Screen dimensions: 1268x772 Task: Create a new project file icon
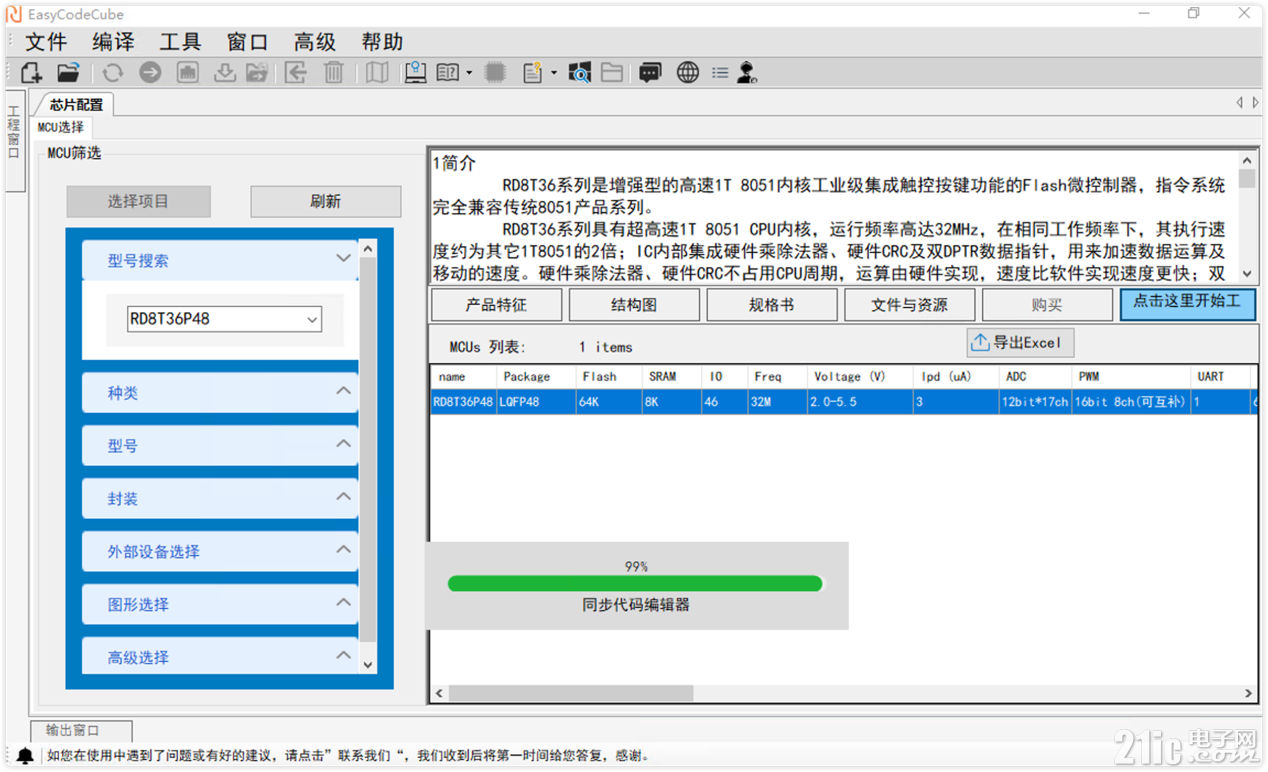32,72
